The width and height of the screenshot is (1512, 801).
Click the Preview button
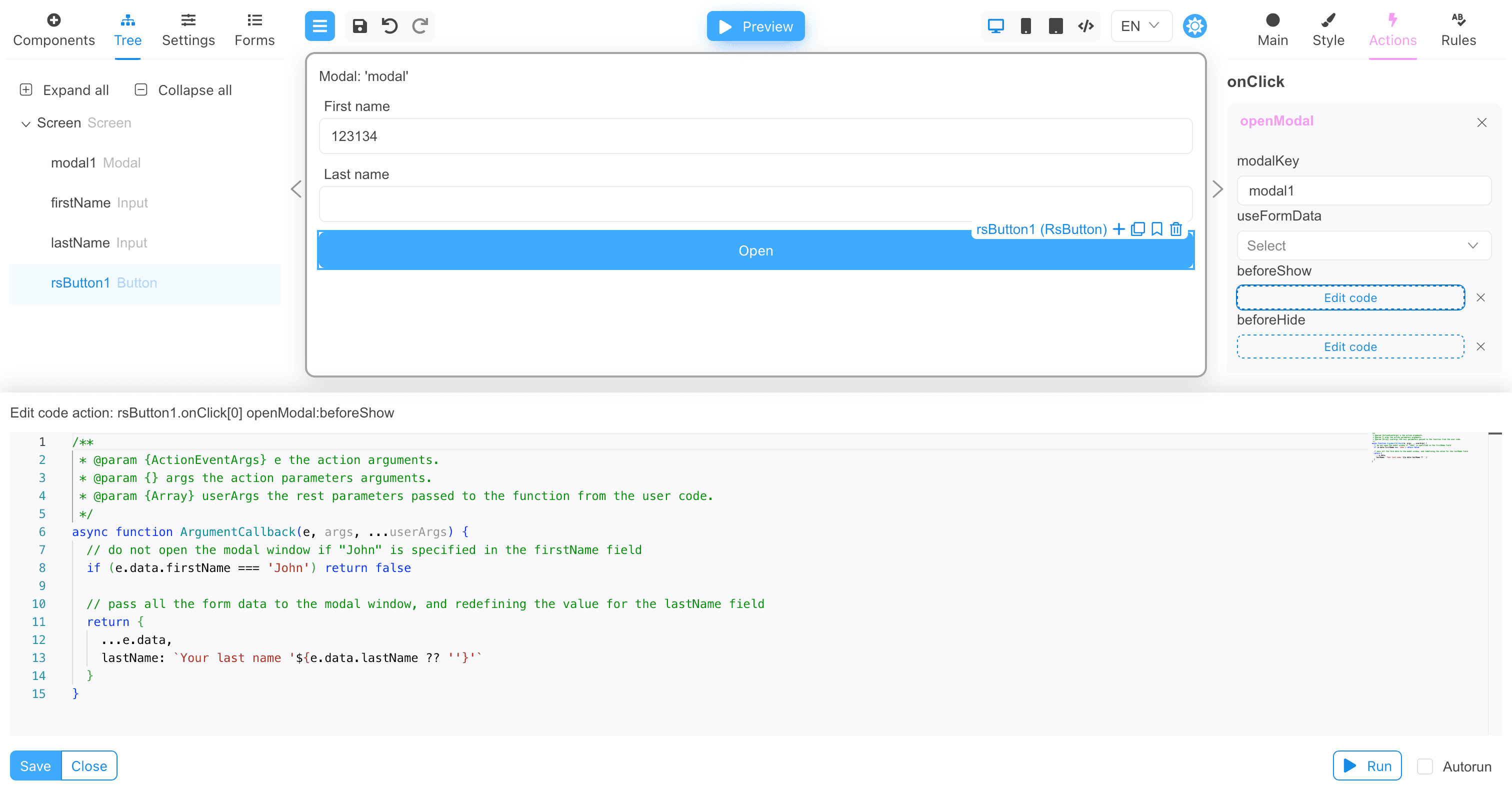point(755,26)
